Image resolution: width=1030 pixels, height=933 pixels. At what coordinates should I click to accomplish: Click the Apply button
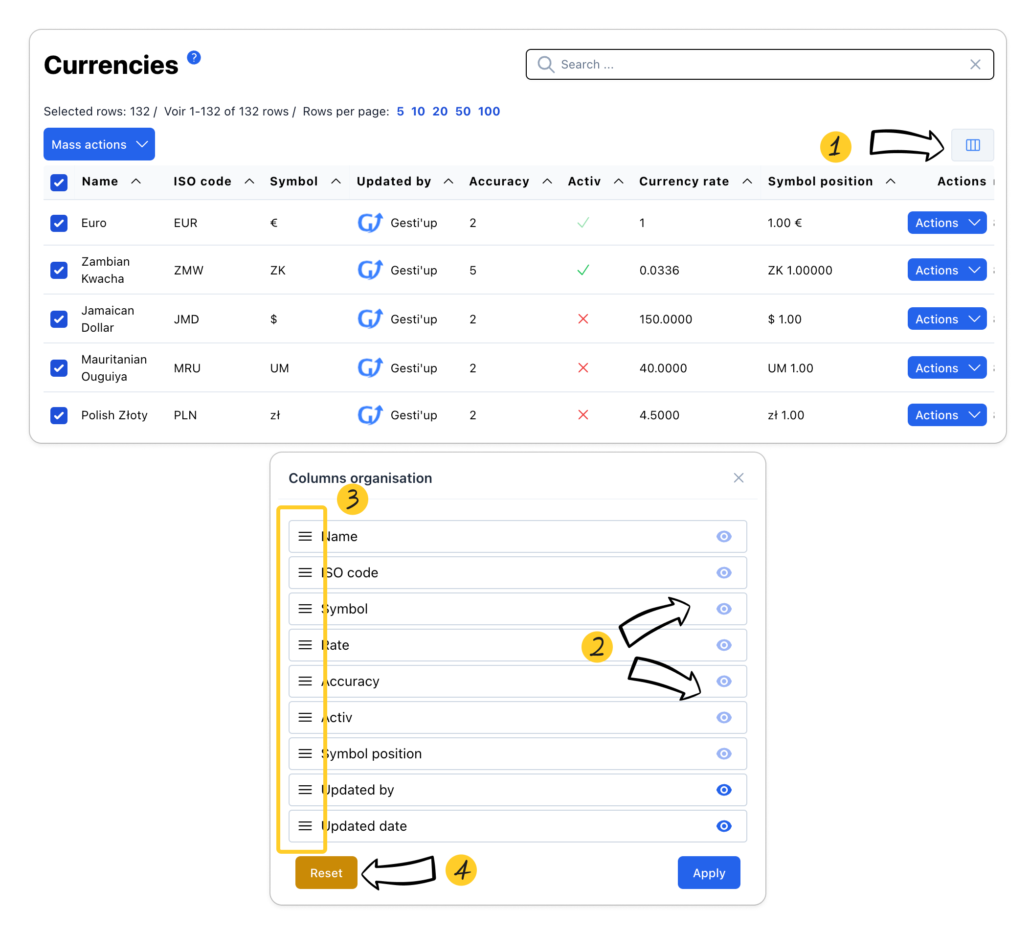click(708, 873)
